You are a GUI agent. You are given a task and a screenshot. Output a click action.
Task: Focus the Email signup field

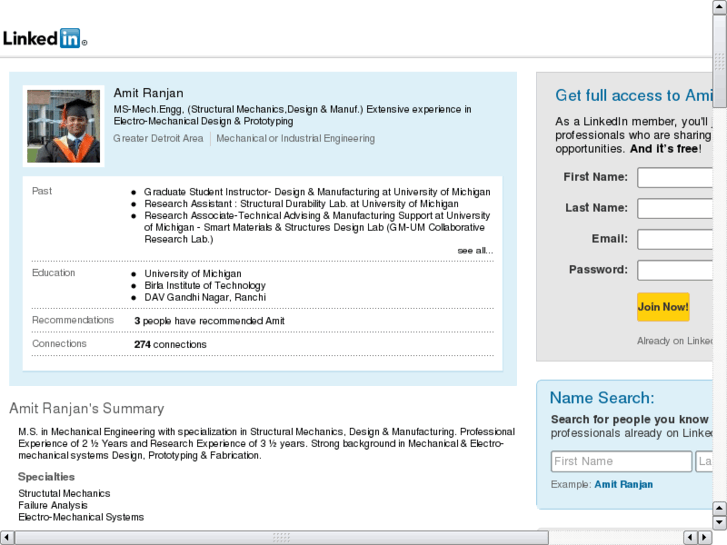[675, 239]
